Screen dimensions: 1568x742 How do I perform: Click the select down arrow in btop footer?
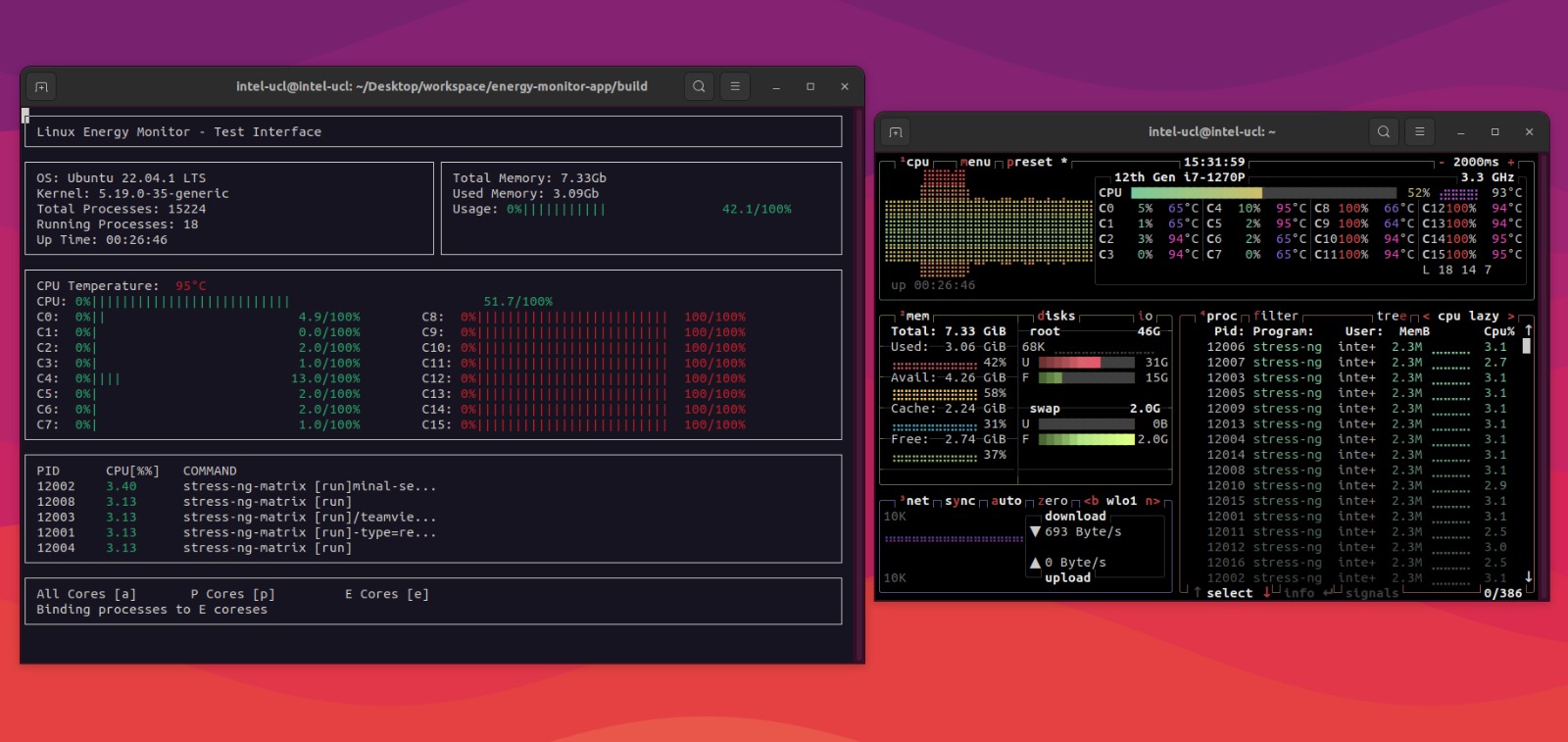click(x=1267, y=593)
